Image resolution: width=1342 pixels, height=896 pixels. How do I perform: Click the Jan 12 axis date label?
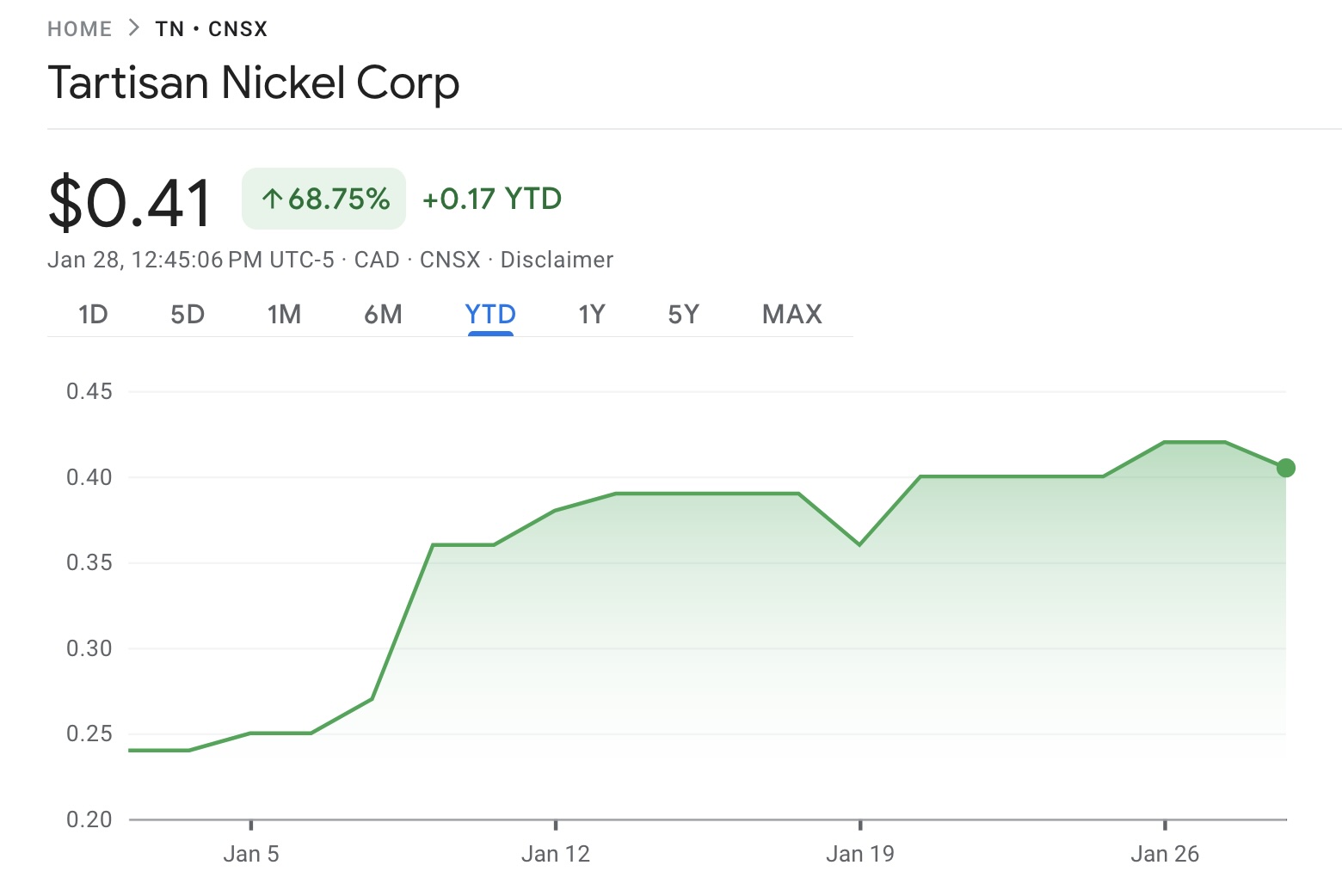[x=556, y=854]
